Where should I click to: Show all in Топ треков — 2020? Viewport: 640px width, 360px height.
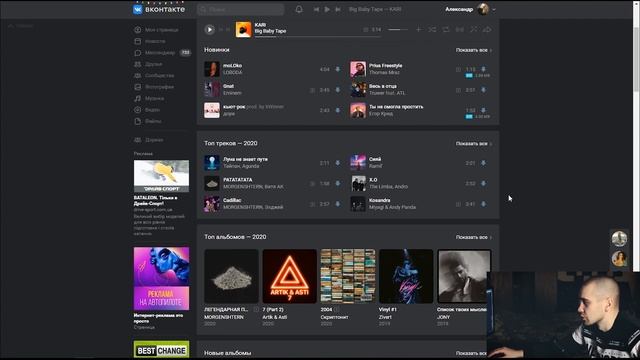[473, 143]
